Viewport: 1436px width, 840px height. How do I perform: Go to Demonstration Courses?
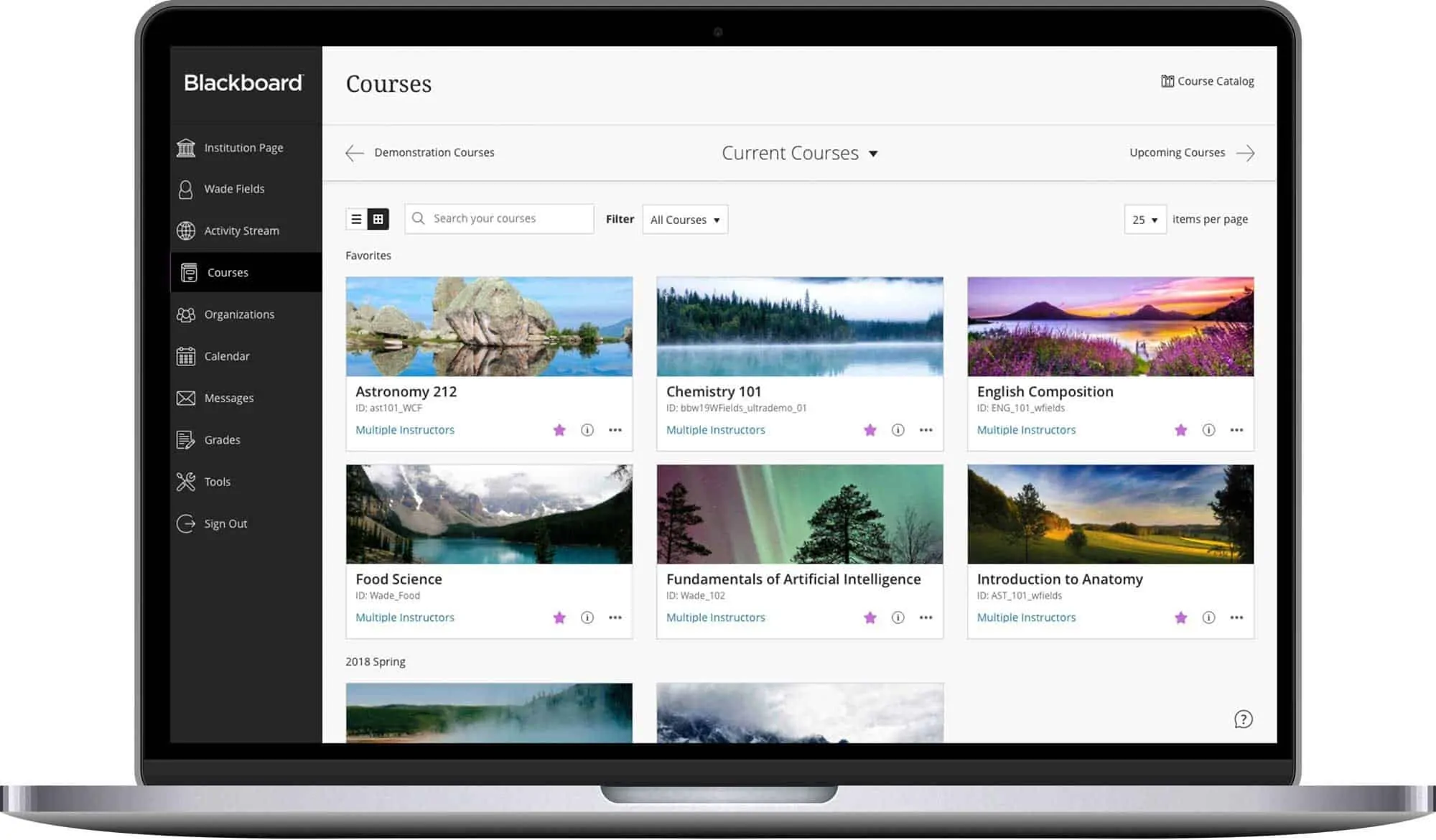[434, 152]
